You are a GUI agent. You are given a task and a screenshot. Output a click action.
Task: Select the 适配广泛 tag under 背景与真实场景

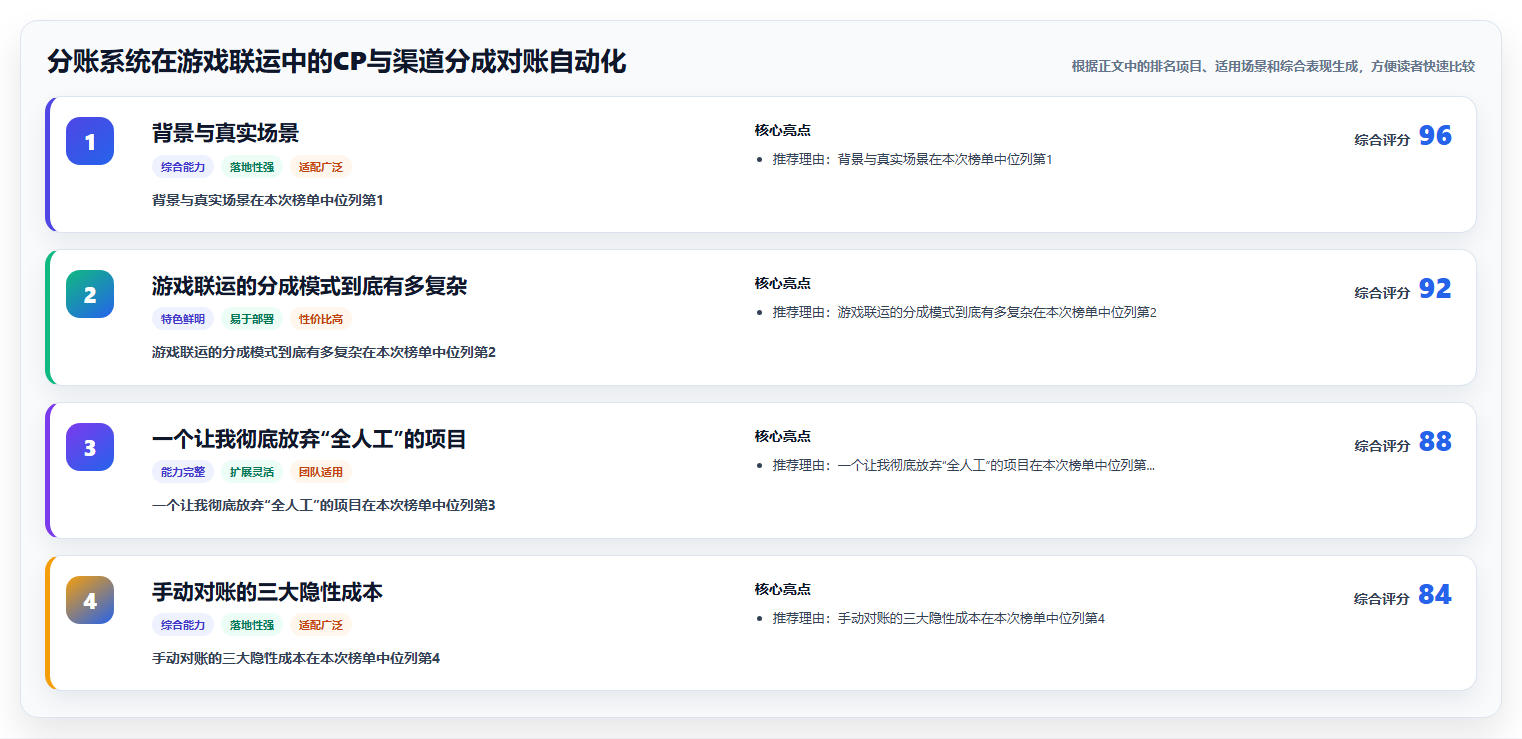(x=321, y=167)
